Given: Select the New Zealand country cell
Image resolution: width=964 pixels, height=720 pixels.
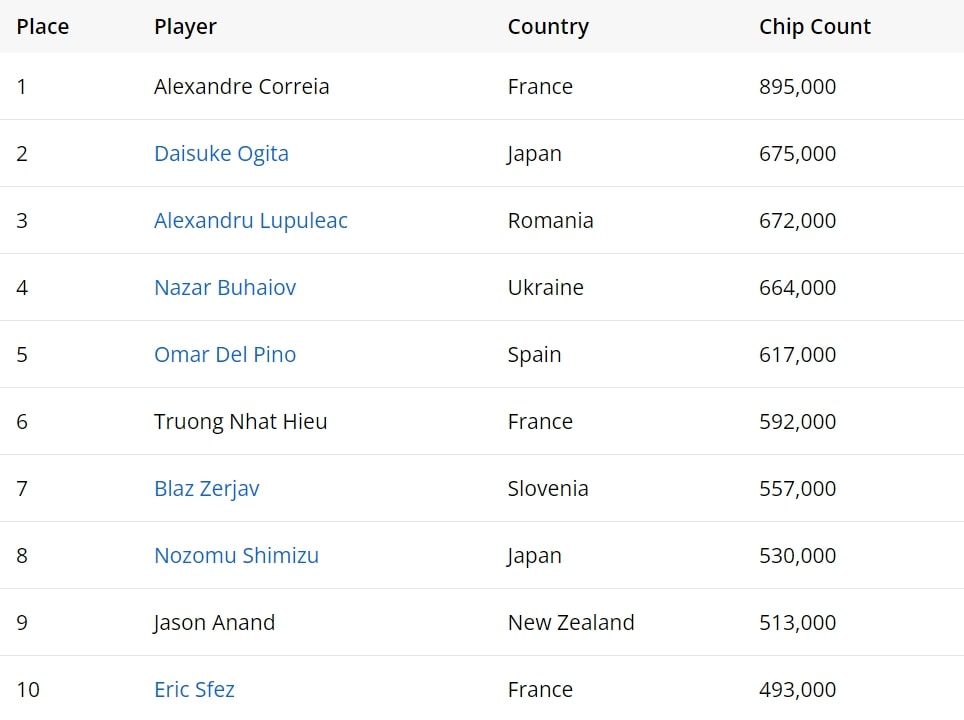Looking at the screenshot, I should pyautogui.click(x=571, y=623).
